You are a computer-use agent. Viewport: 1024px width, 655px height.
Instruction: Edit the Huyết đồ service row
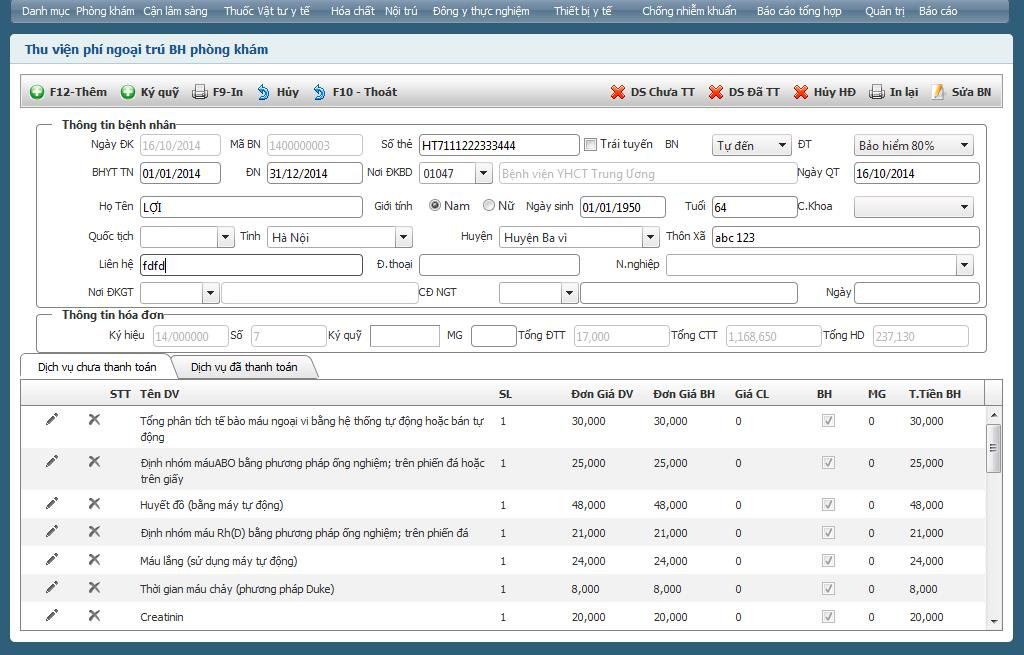(x=52, y=503)
